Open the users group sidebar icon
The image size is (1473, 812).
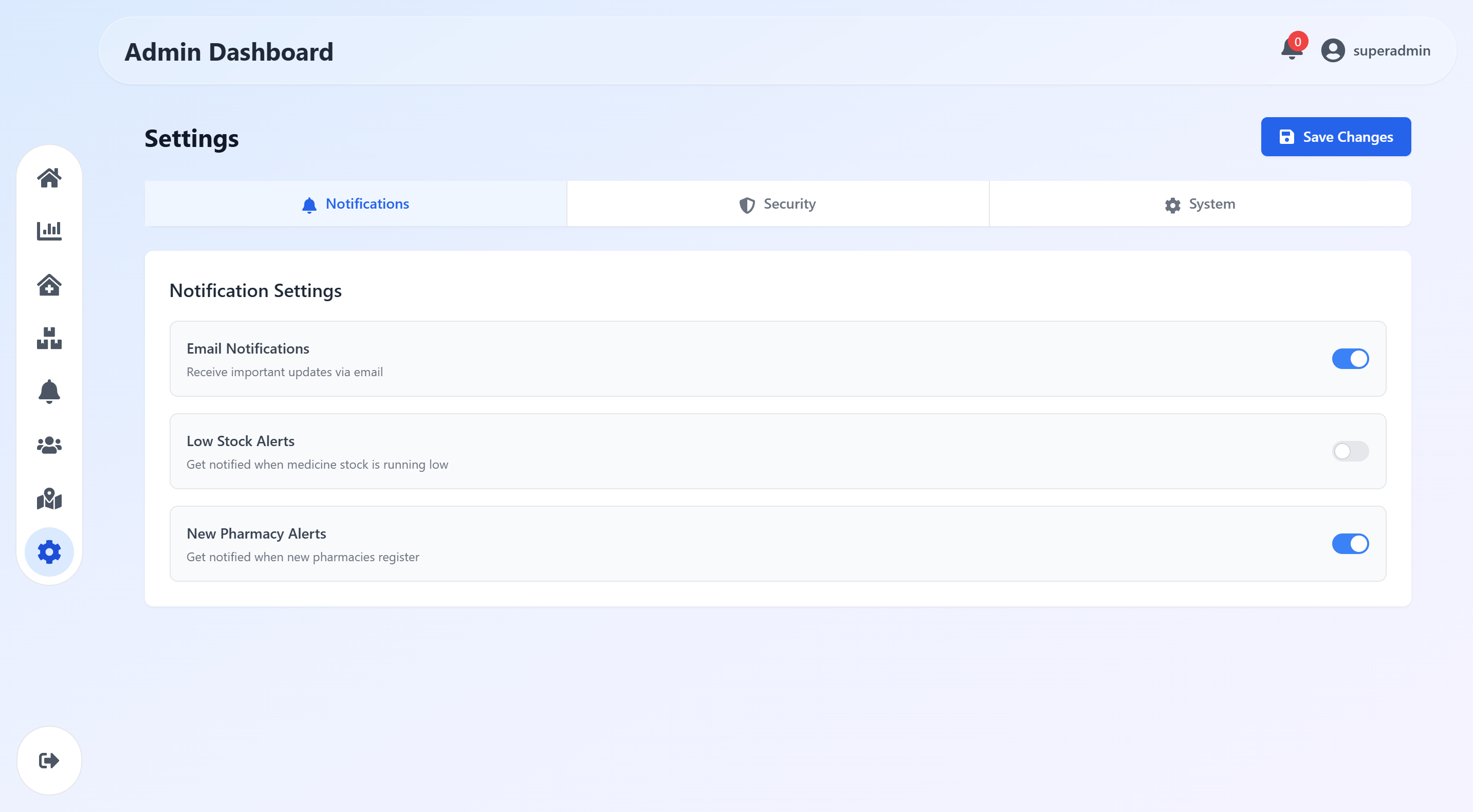pyautogui.click(x=49, y=445)
